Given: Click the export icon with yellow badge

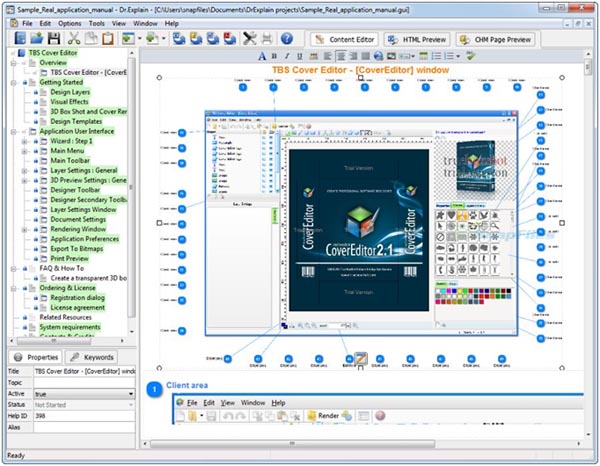Looking at the screenshot, I should click(196, 39).
